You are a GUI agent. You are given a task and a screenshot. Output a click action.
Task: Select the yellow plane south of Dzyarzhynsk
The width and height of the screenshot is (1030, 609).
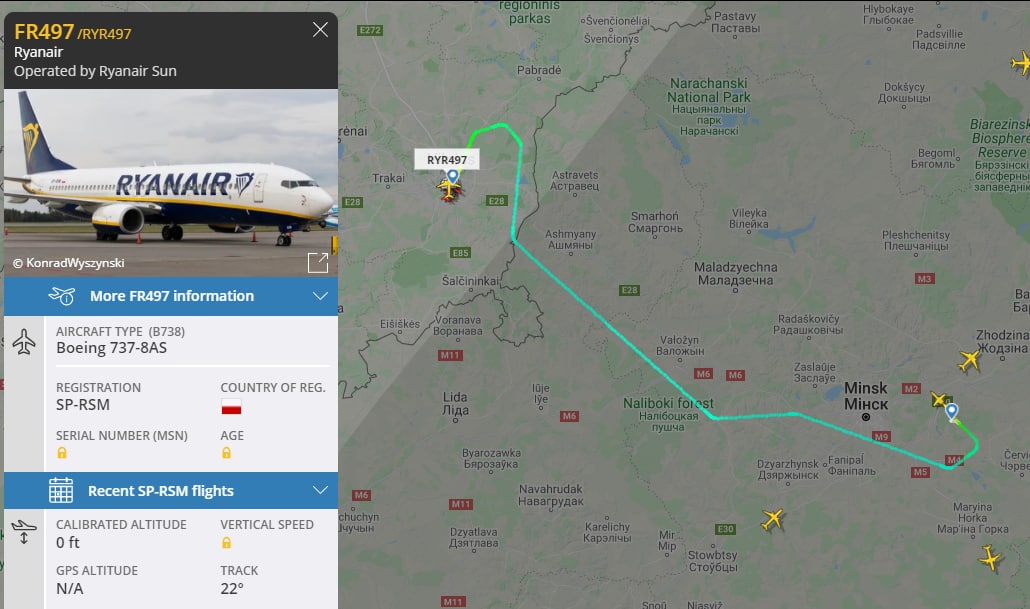tap(773, 520)
